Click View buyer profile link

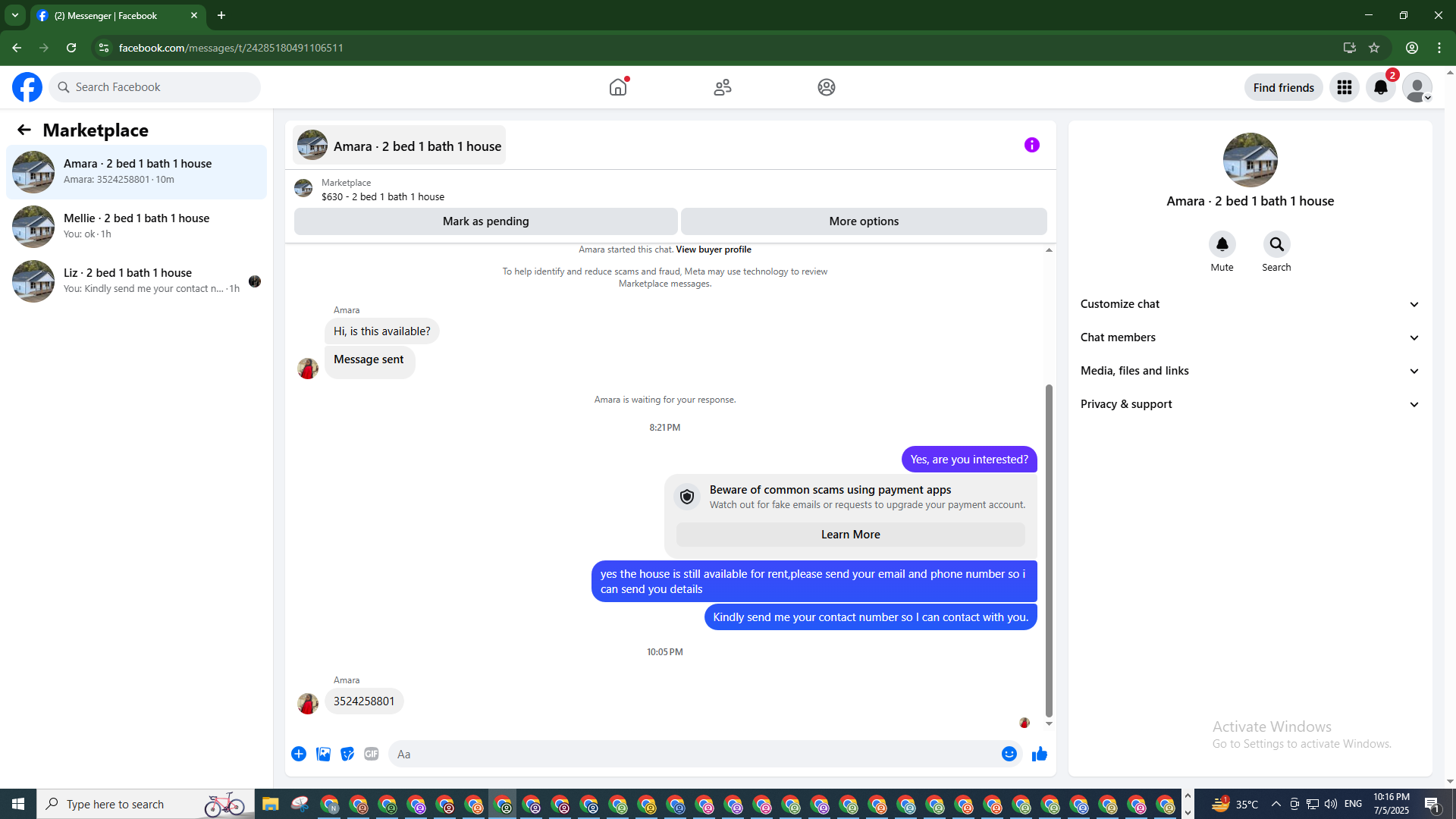[x=713, y=249]
